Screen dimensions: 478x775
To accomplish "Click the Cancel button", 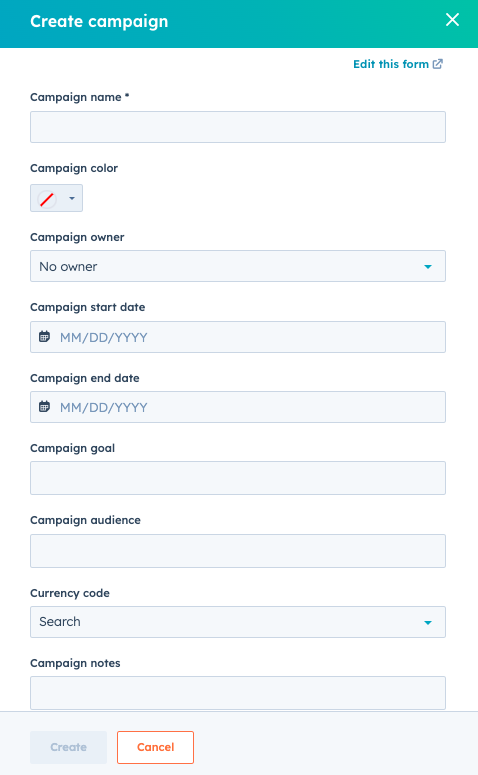I will 155,747.
